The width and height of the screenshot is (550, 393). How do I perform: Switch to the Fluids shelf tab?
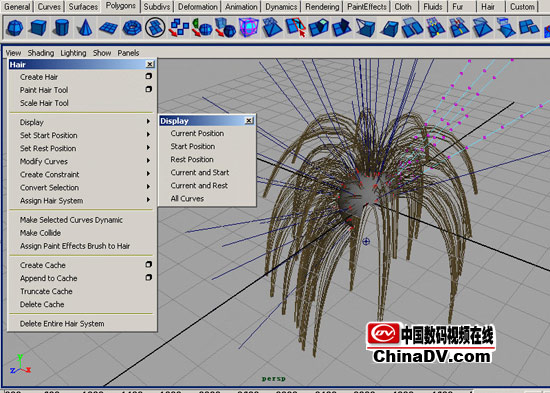click(433, 7)
